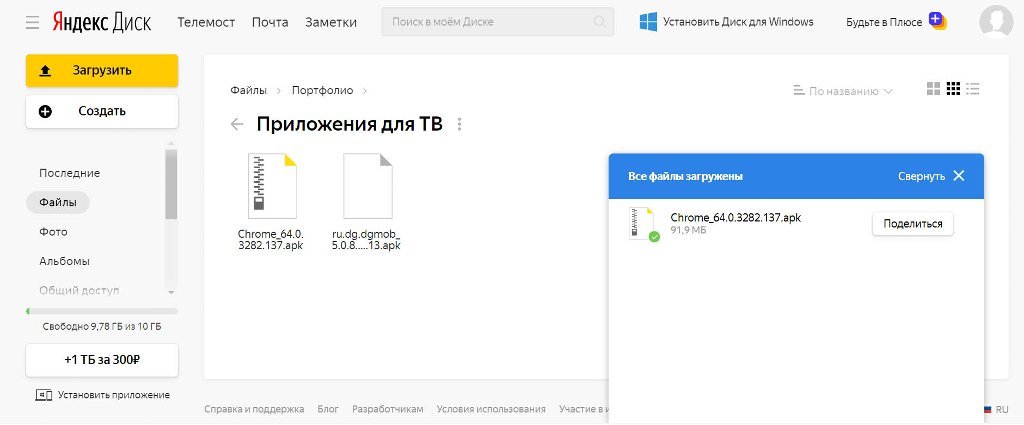Click 'Все файлы загружены' header text

tap(685, 176)
